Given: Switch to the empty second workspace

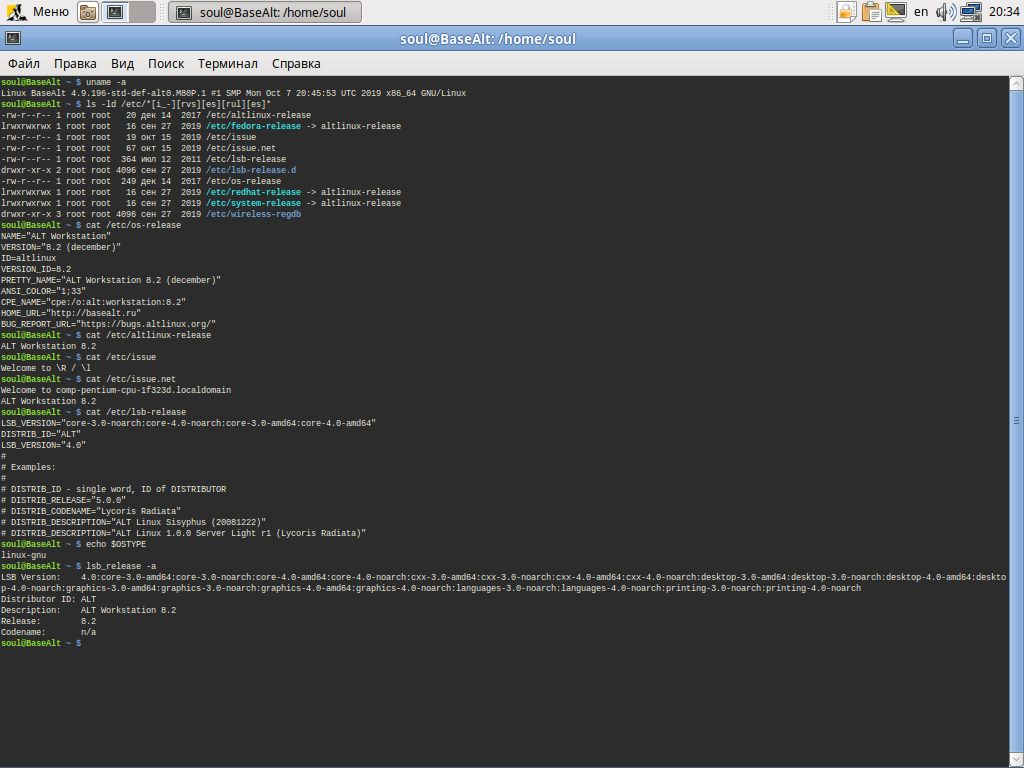Looking at the screenshot, I should (x=142, y=12).
